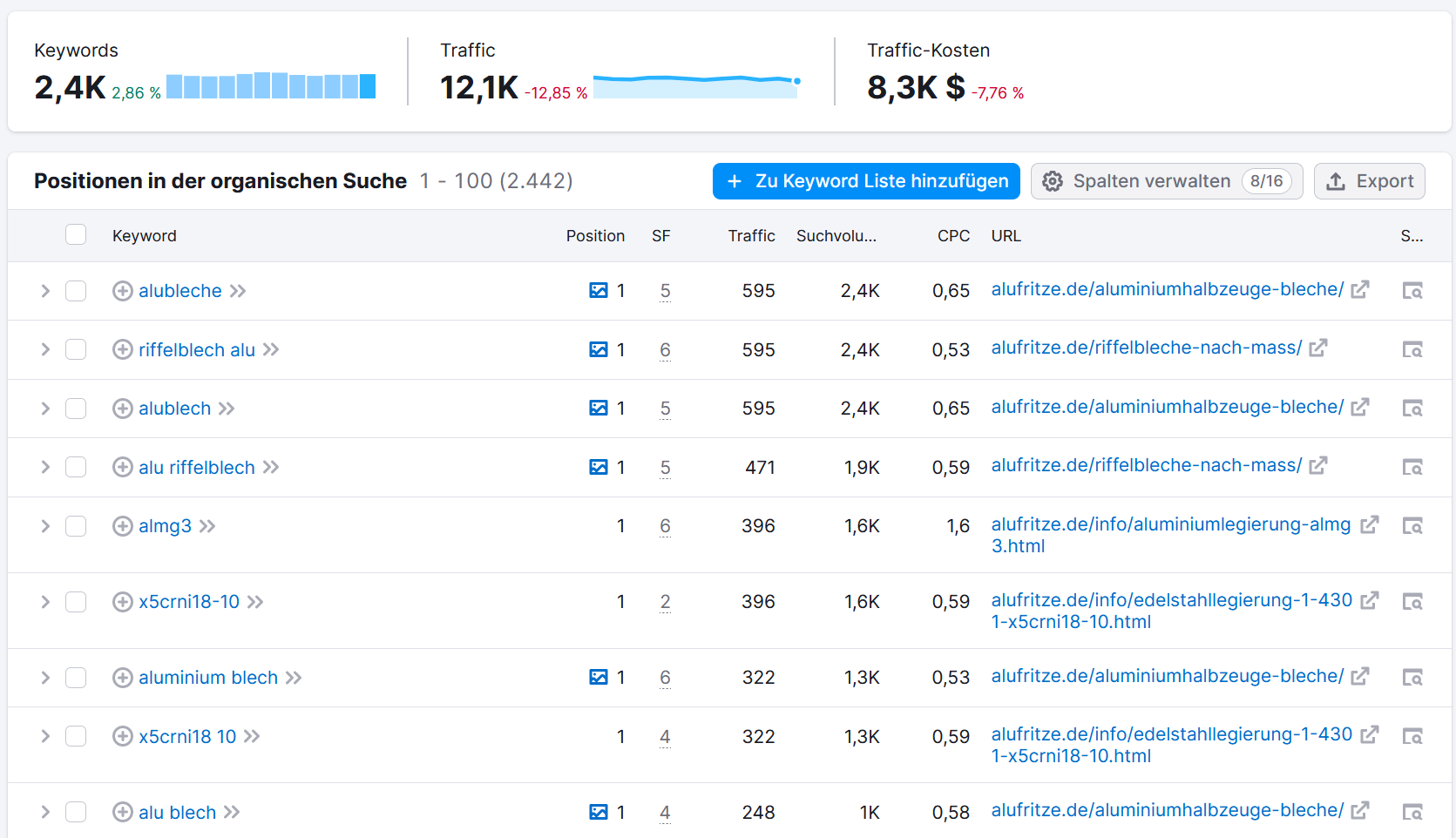Expand the riffelblech alu row
1456x838 pixels.
(45, 349)
